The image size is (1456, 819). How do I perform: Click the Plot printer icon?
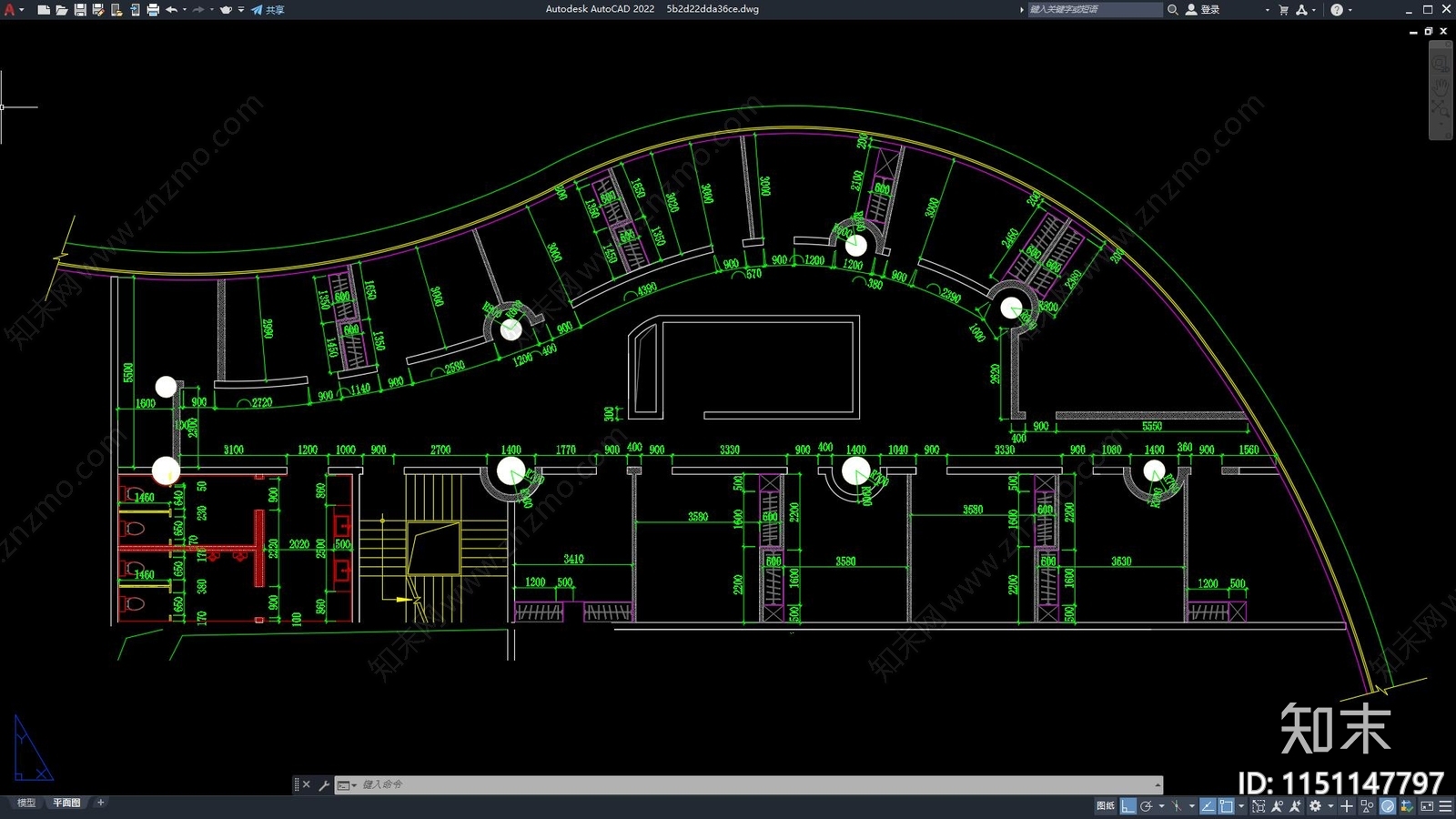[x=153, y=10]
